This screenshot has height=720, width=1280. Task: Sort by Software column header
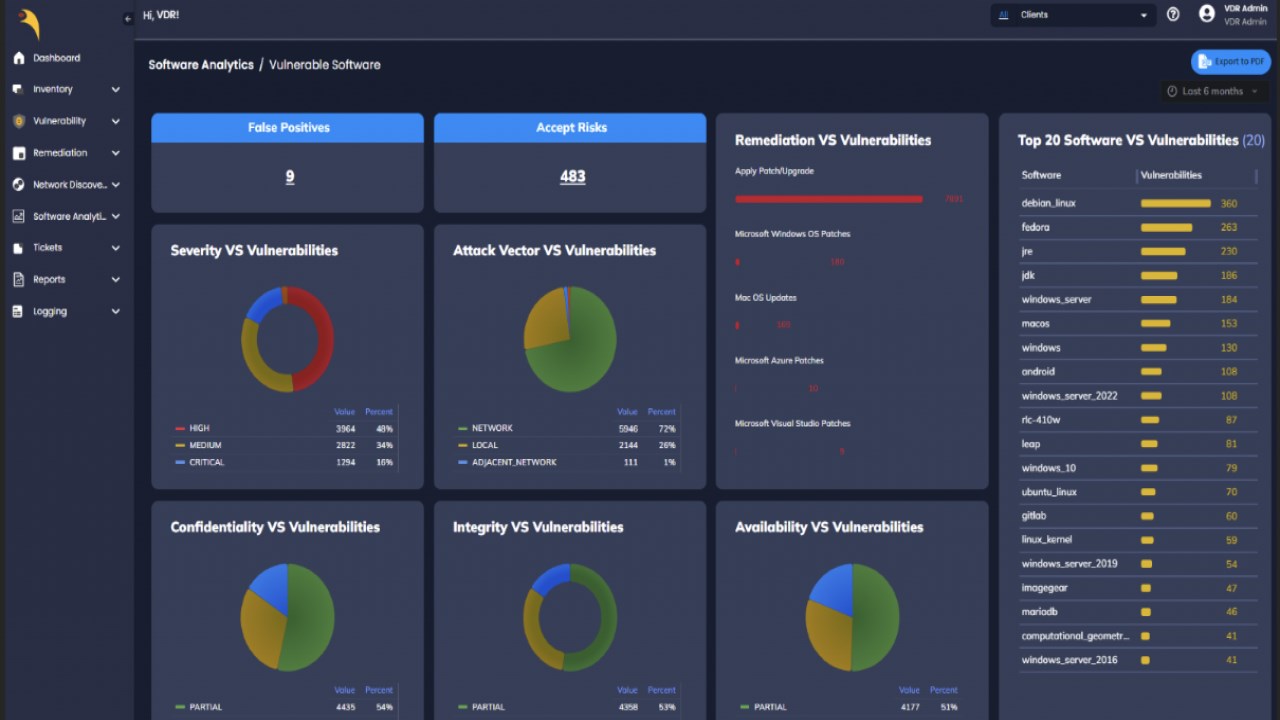[1041, 175]
